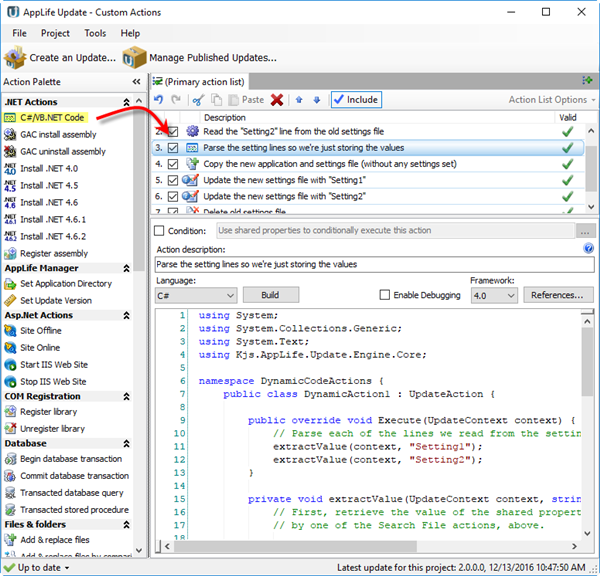Open the File menu

click(19, 33)
